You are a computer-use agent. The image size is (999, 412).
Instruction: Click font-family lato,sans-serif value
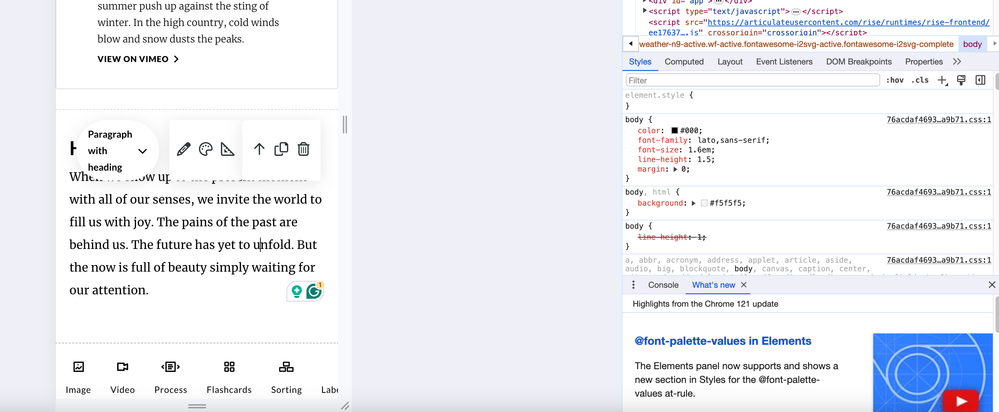click(x=731, y=140)
